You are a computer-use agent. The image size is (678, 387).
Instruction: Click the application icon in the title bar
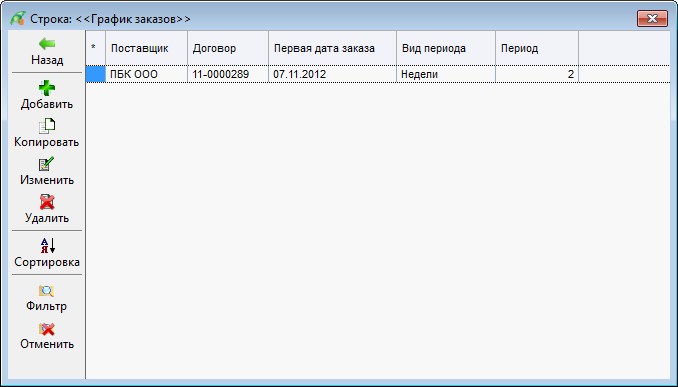click(18, 19)
